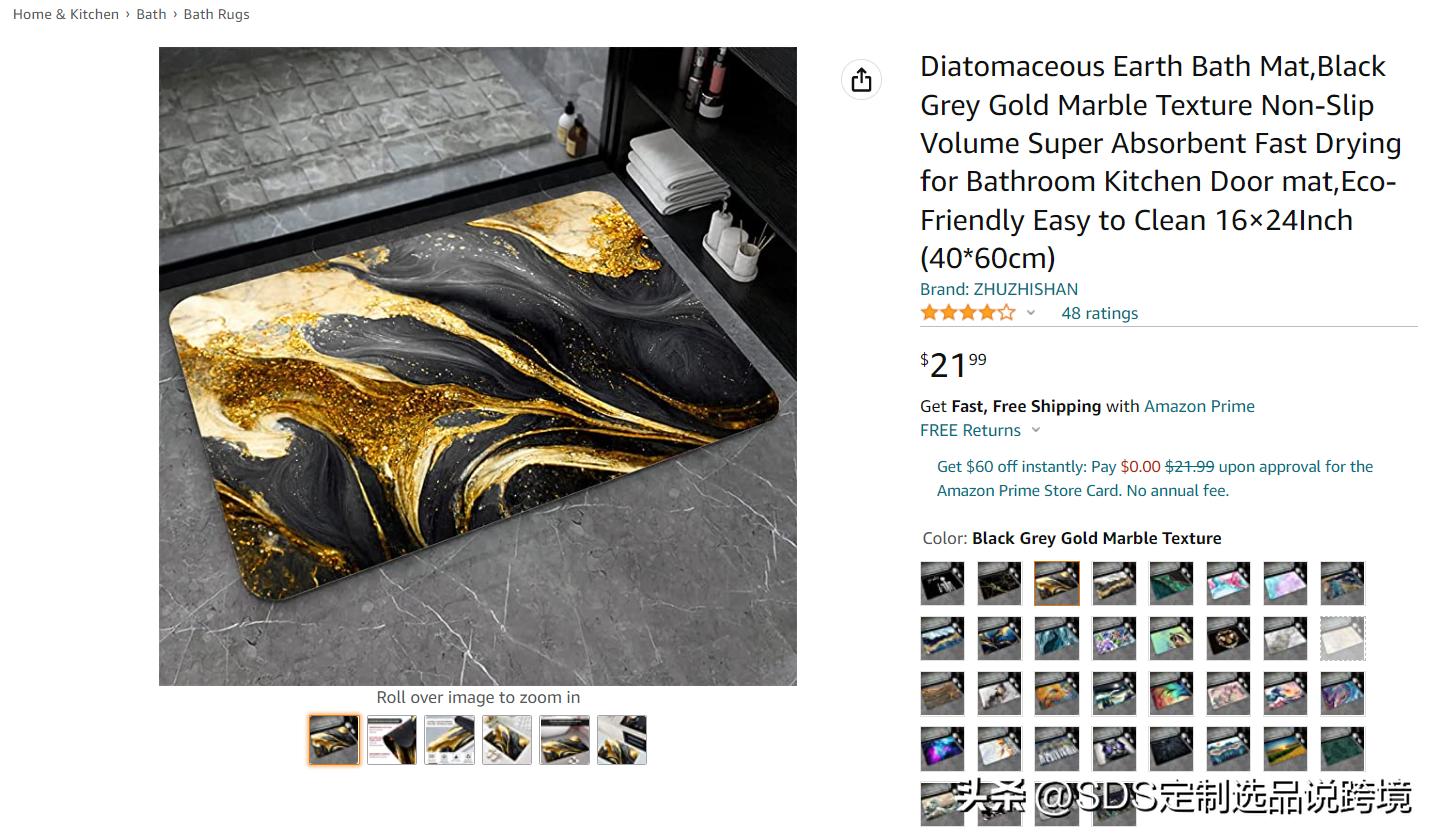
Task: Select the selected Black Grey Gold Marble swatch
Action: 1057,583
